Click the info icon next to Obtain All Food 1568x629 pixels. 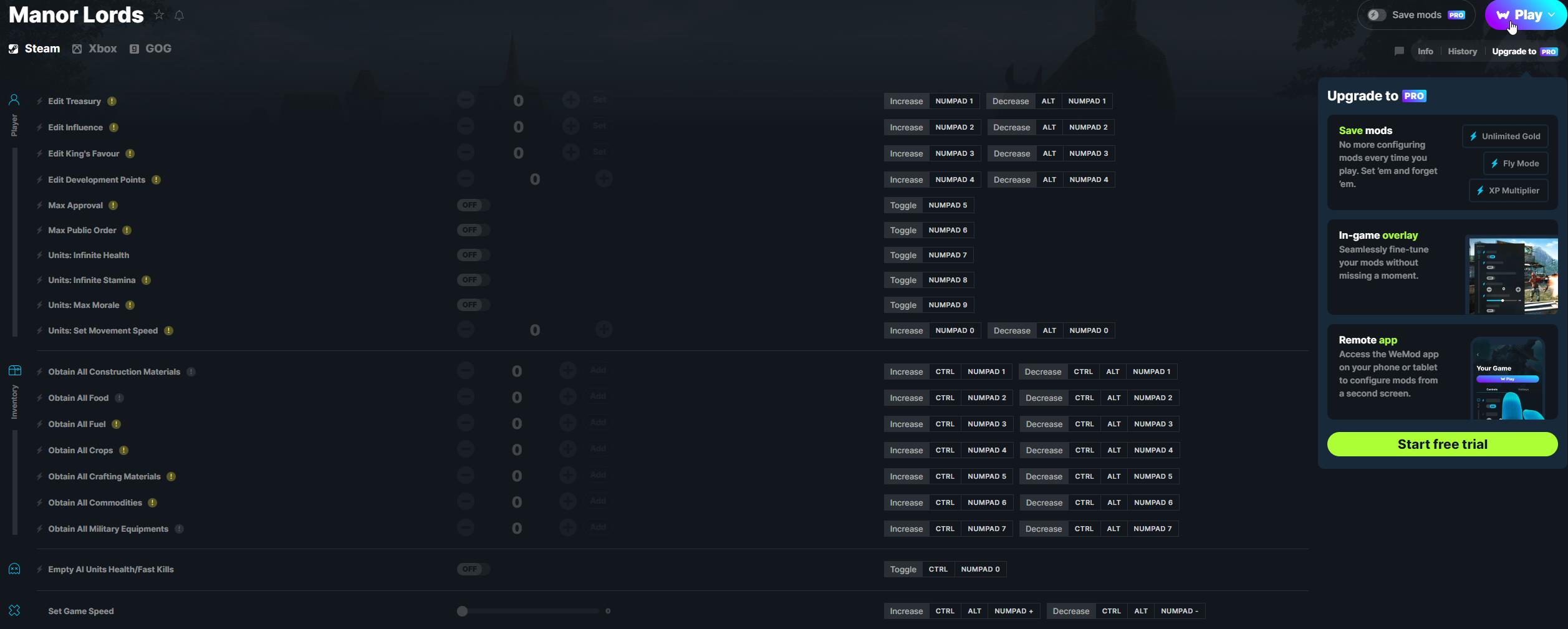click(119, 398)
